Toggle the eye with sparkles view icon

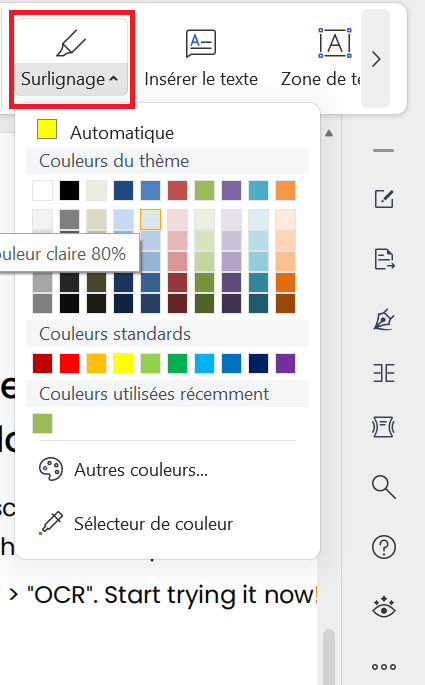point(384,607)
